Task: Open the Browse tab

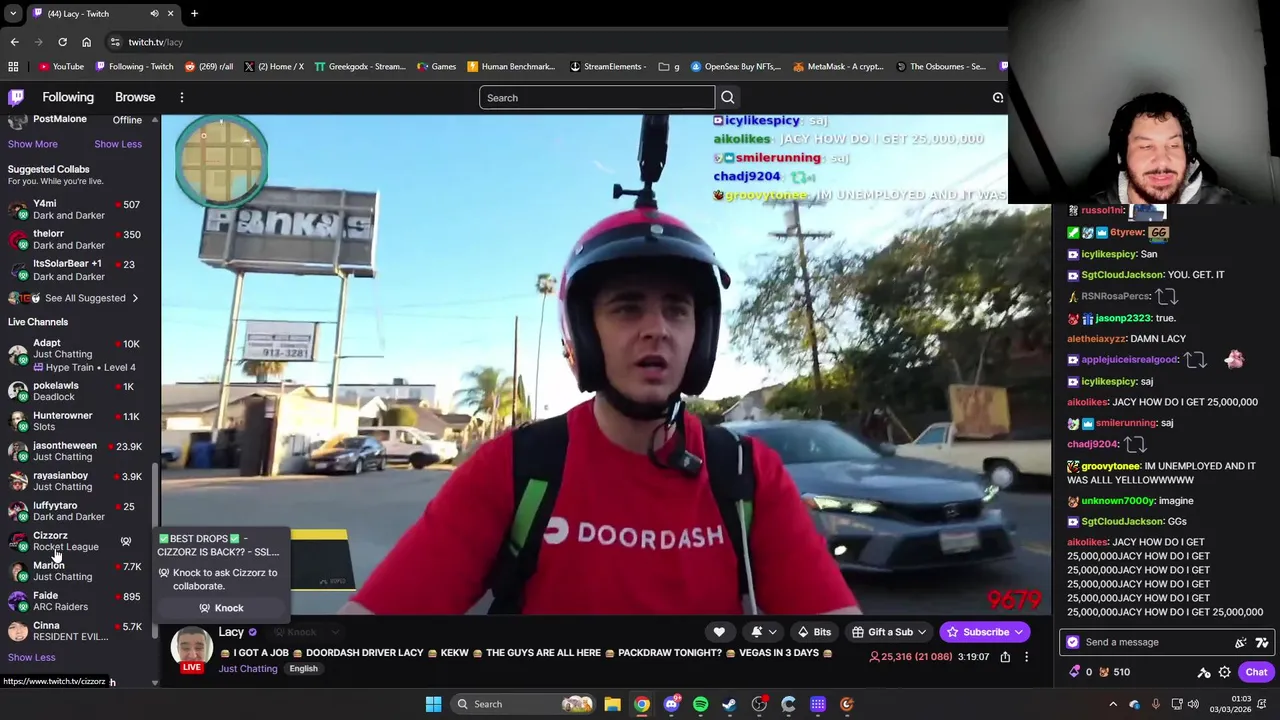Action: [x=135, y=97]
